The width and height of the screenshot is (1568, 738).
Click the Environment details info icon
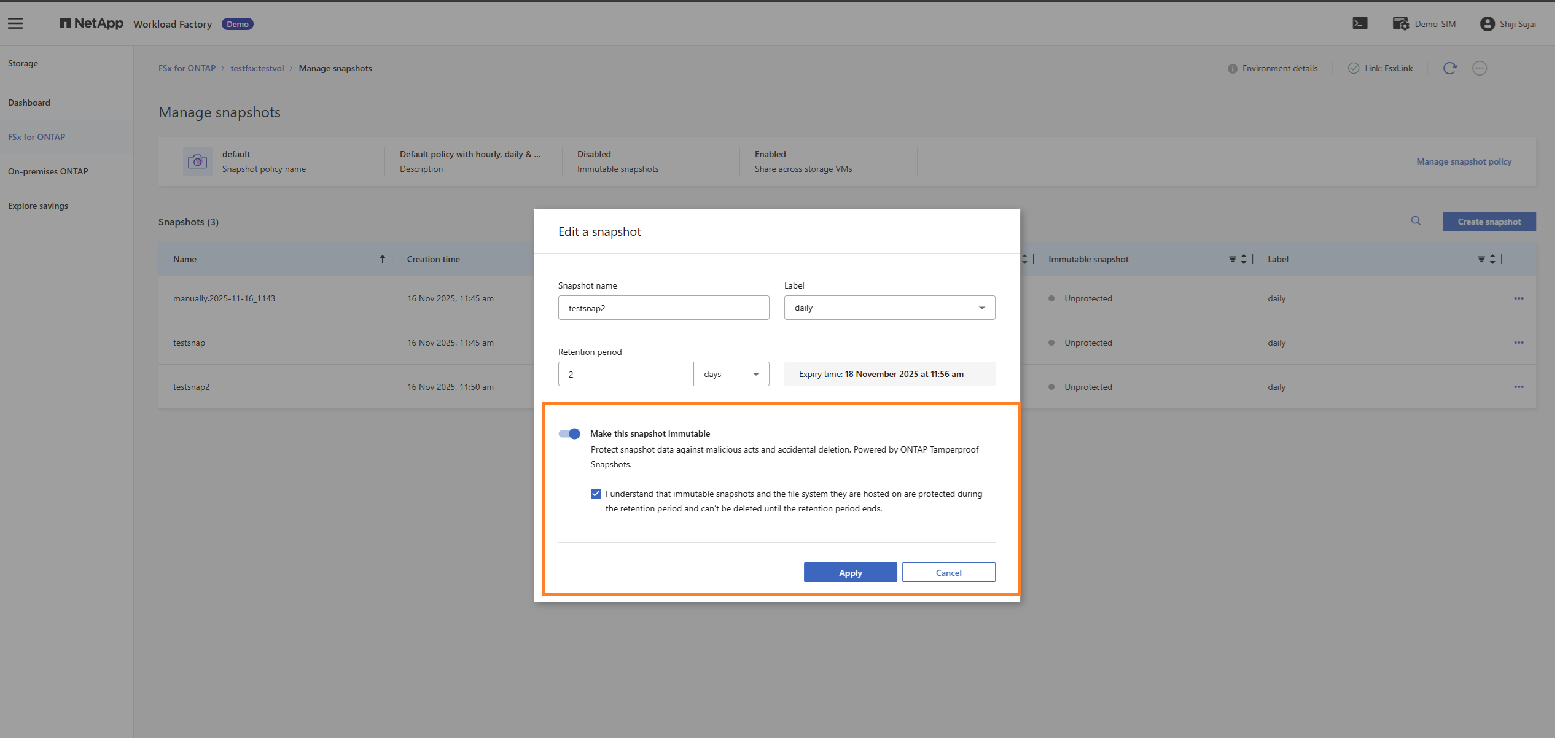tap(1232, 68)
